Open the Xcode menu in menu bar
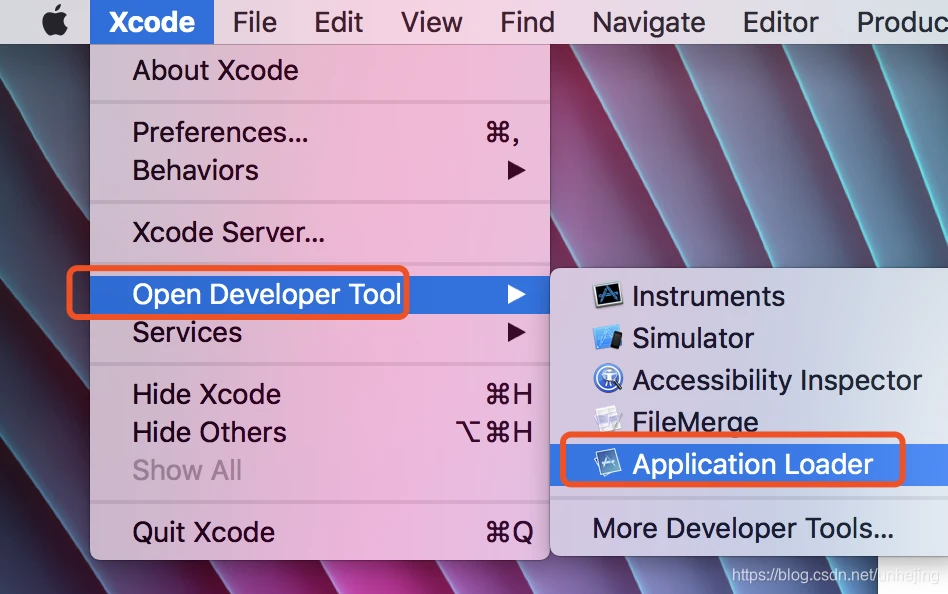 click(x=152, y=22)
